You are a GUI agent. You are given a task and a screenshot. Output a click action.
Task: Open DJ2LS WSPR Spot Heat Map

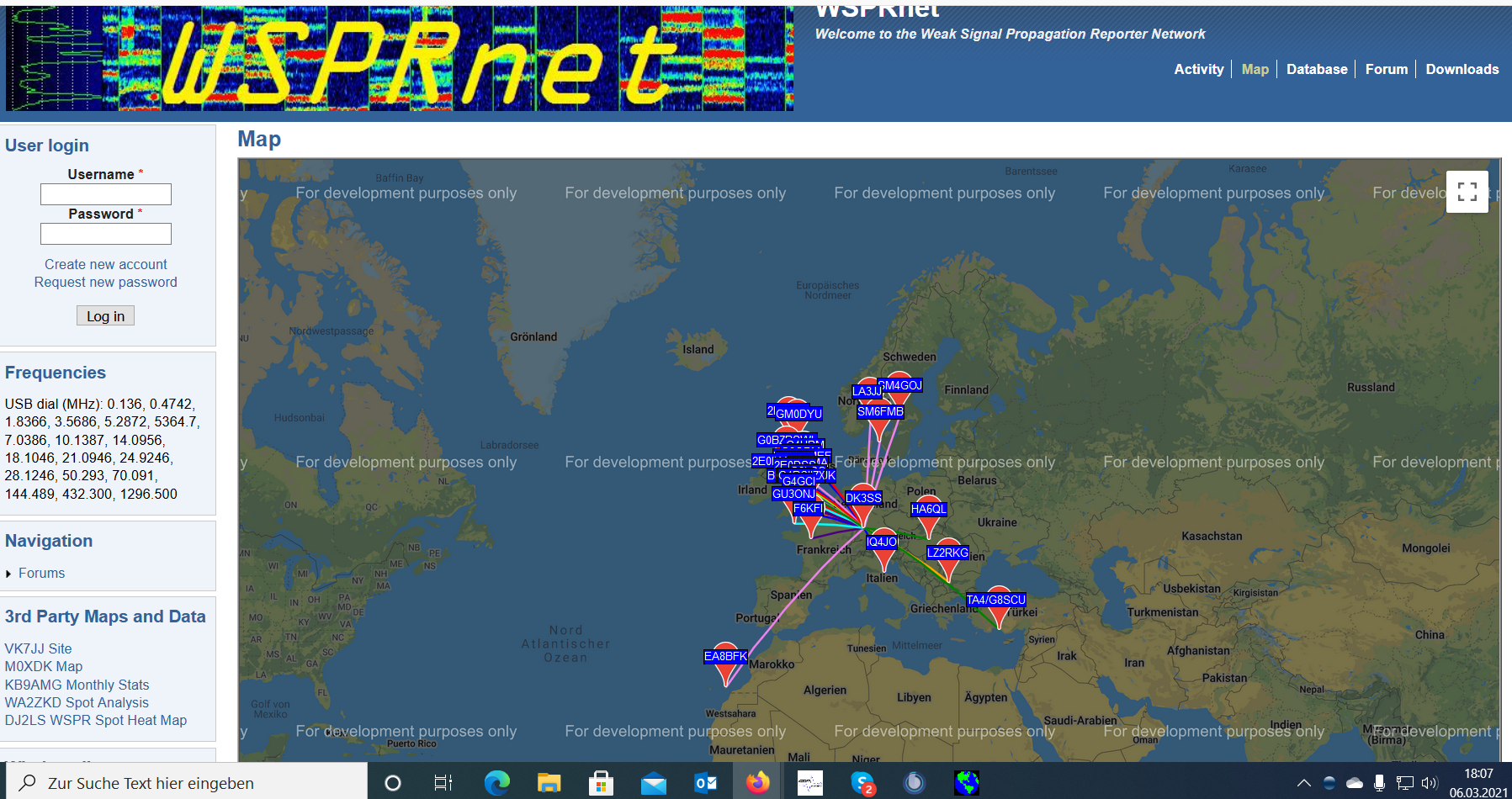pos(96,720)
